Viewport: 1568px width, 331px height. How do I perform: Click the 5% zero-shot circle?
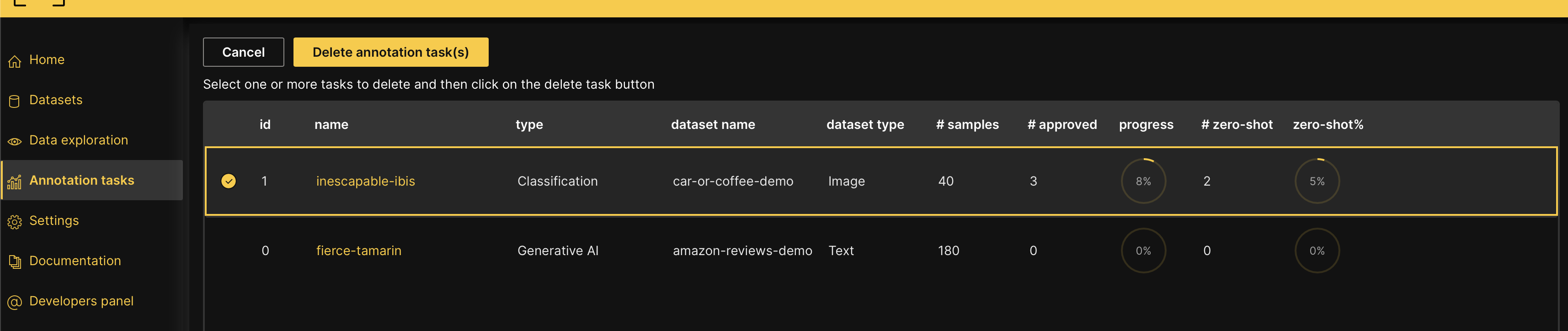[x=1317, y=182]
